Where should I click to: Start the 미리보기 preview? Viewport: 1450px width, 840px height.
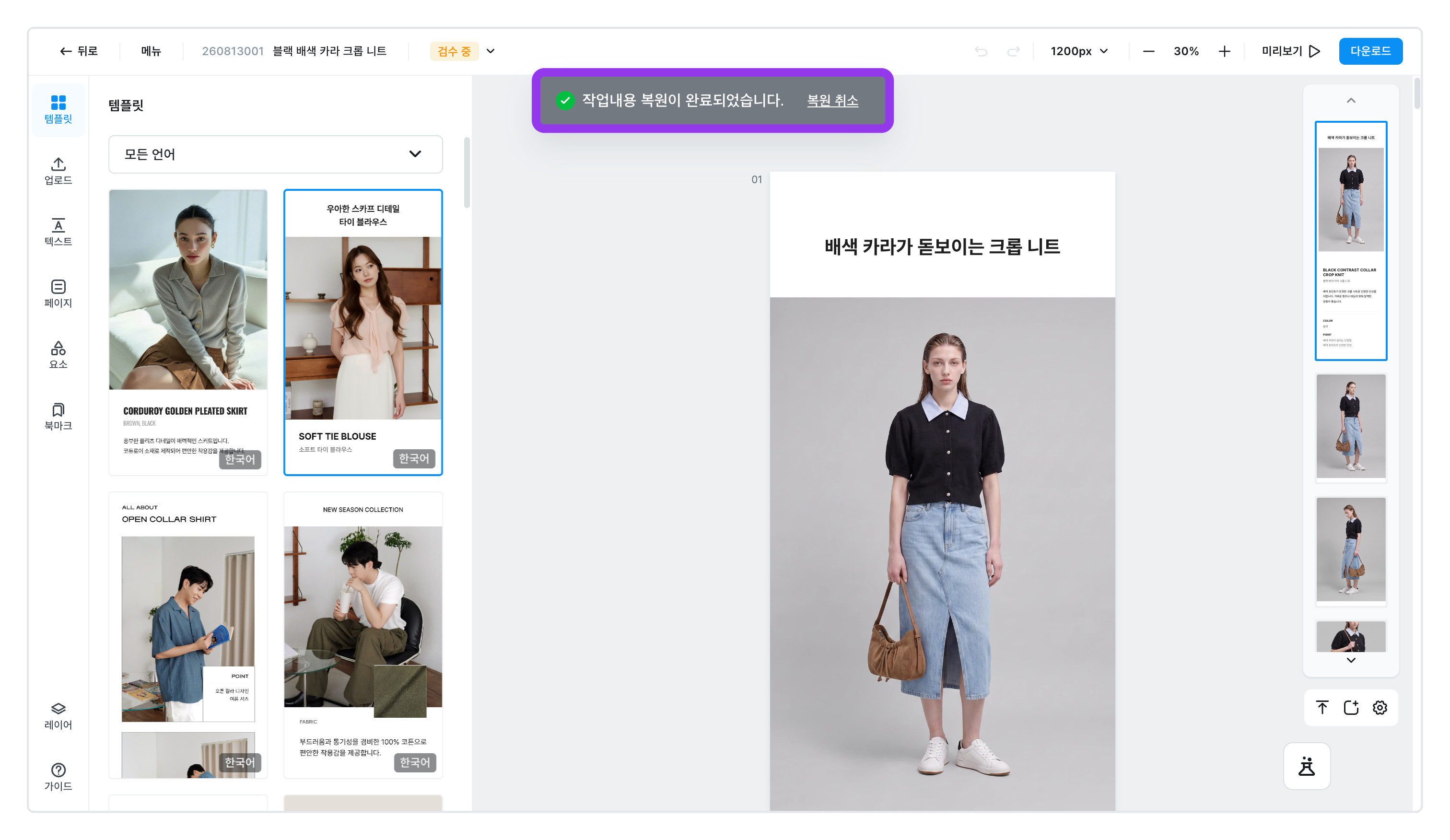click(x=1291, y=51)
